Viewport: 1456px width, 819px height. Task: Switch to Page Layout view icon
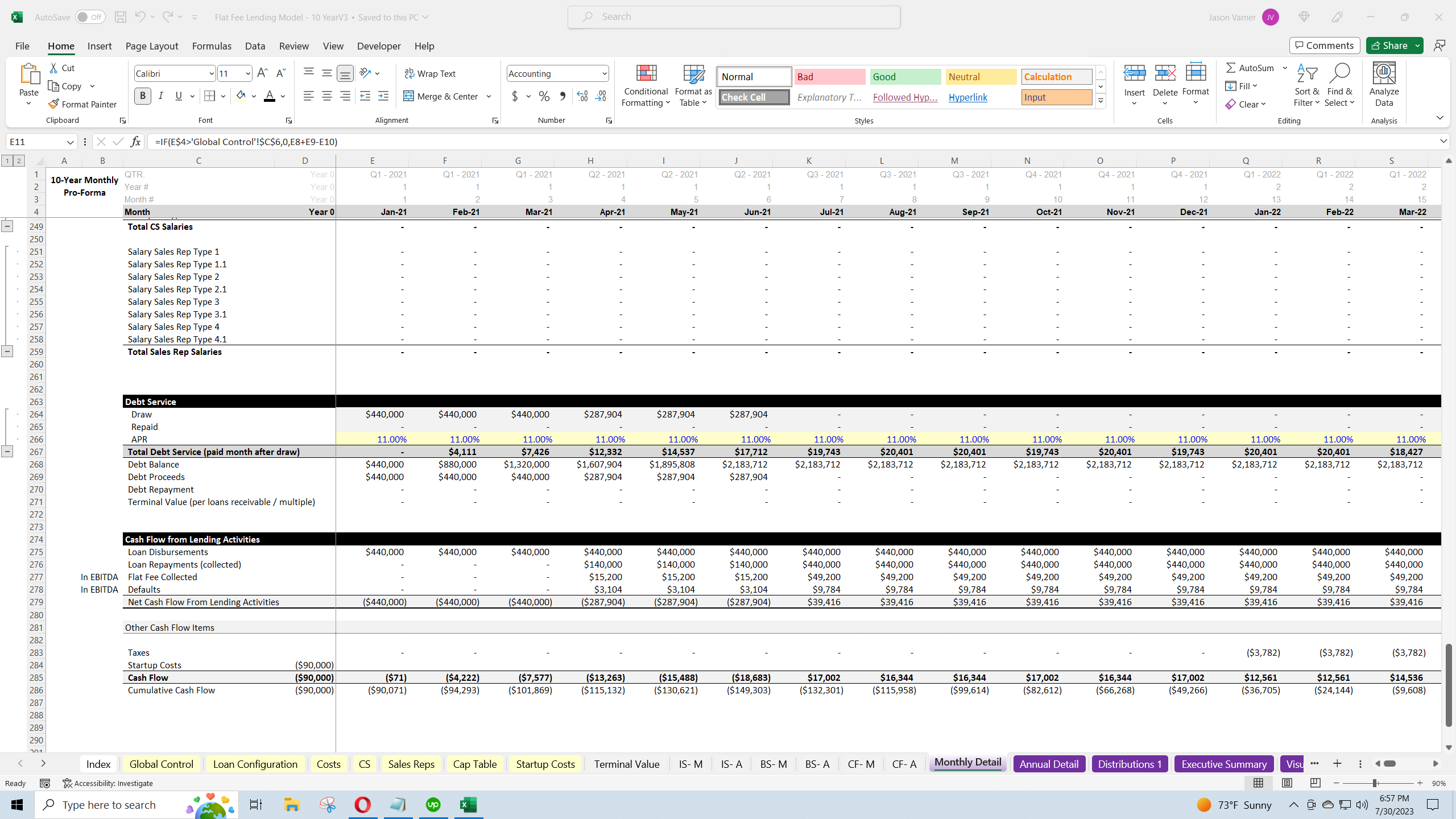1287,783
